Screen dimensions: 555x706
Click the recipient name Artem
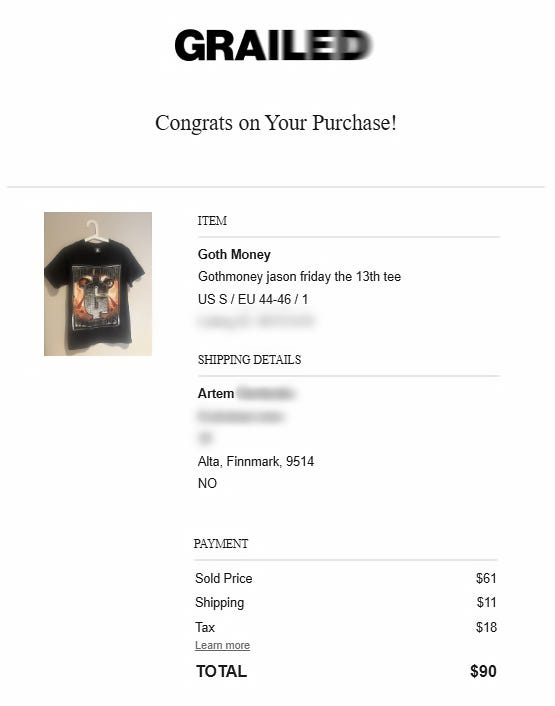tap(216, 394)
